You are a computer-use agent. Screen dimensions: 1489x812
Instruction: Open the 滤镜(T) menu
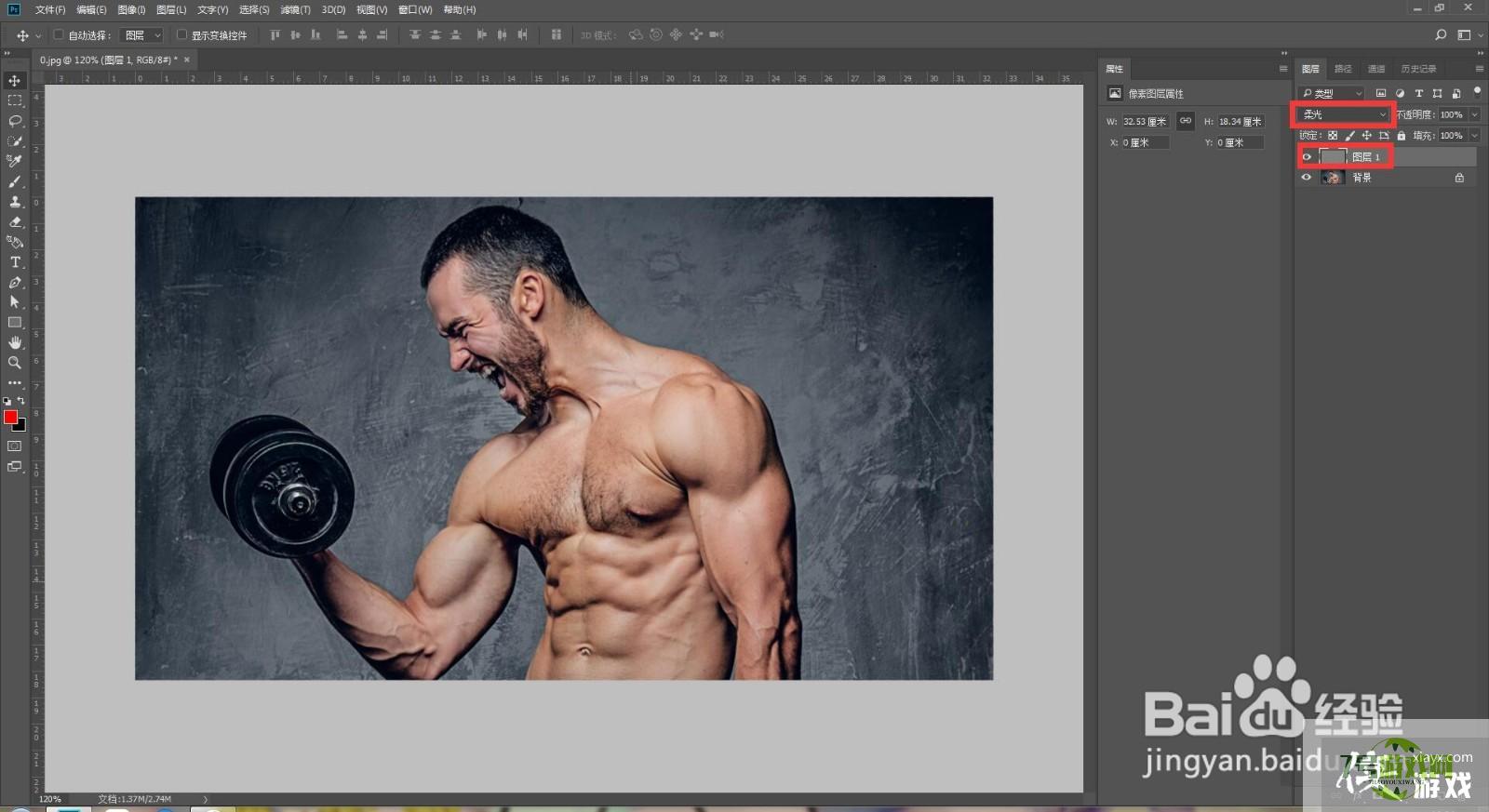[295, 9]
